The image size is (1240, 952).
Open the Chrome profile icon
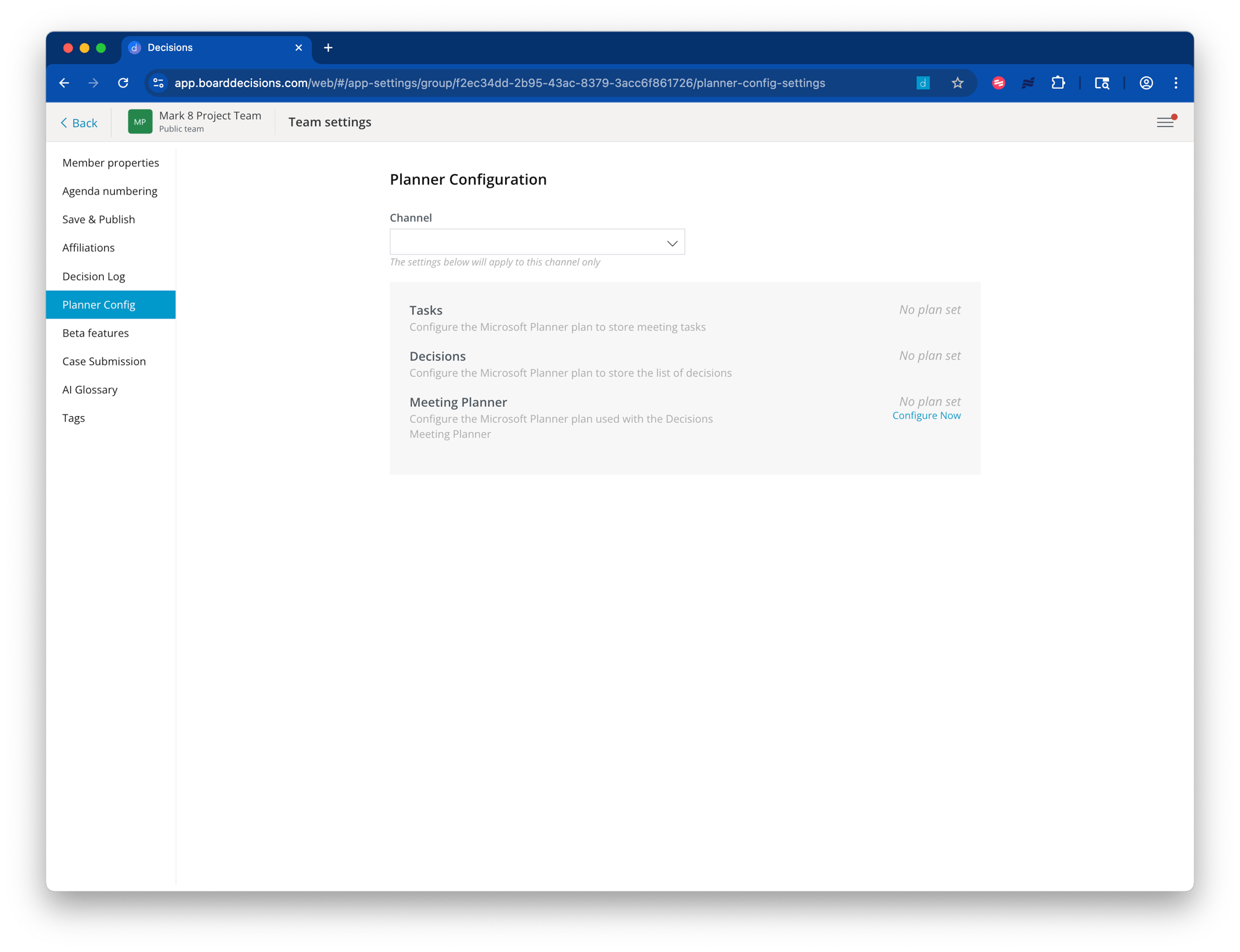(1146, 83)
